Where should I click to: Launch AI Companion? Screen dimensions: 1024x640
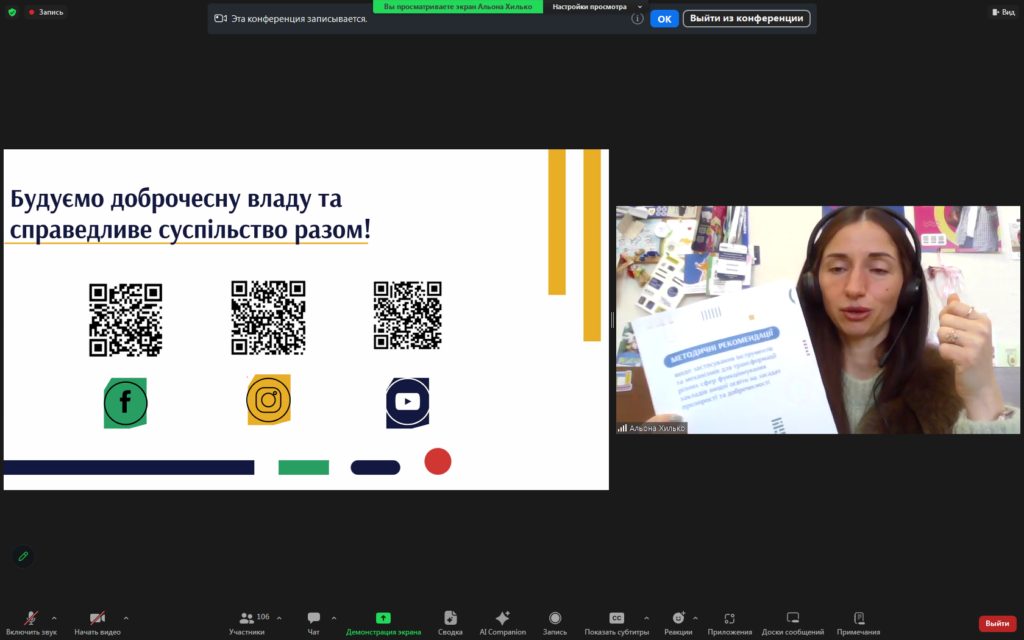[x=502, y=619]
